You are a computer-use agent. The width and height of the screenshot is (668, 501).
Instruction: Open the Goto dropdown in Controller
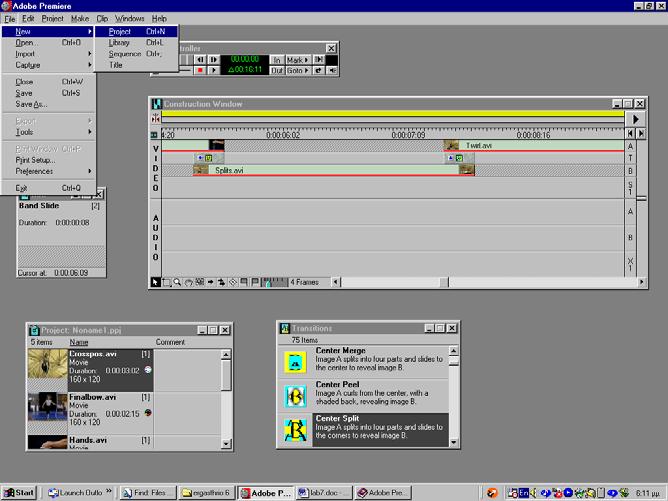tap(297, 70)
